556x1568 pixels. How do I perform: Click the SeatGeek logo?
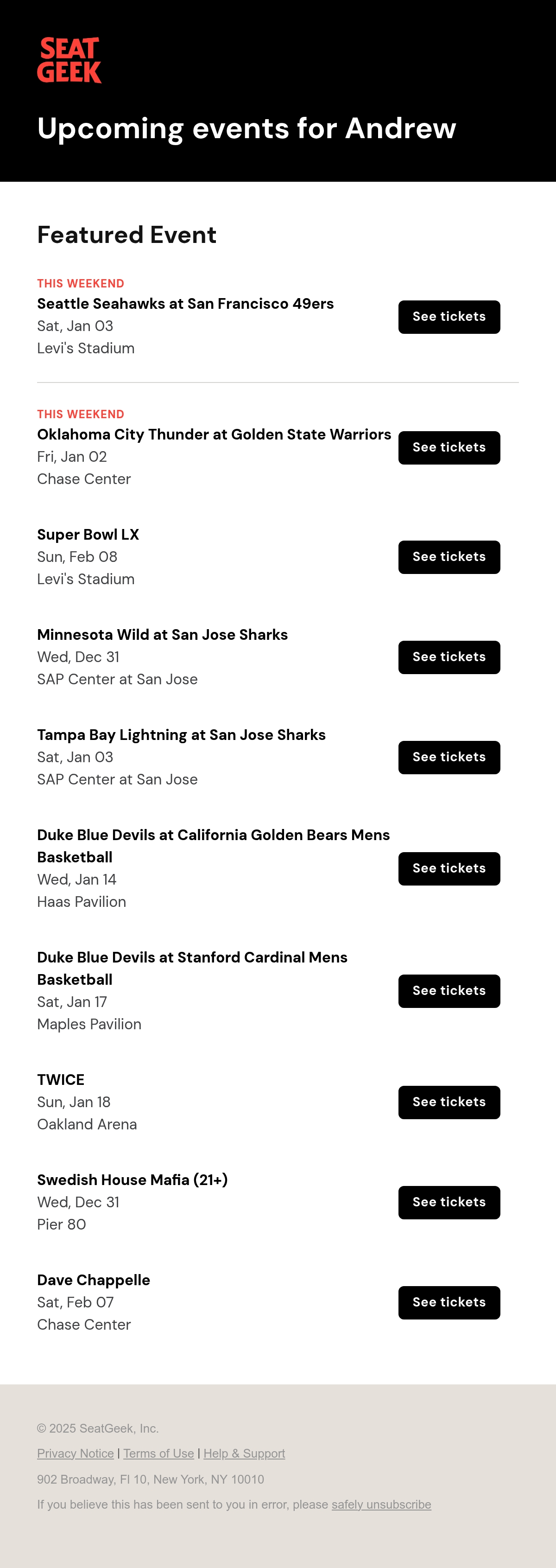(x=69, y=60)
